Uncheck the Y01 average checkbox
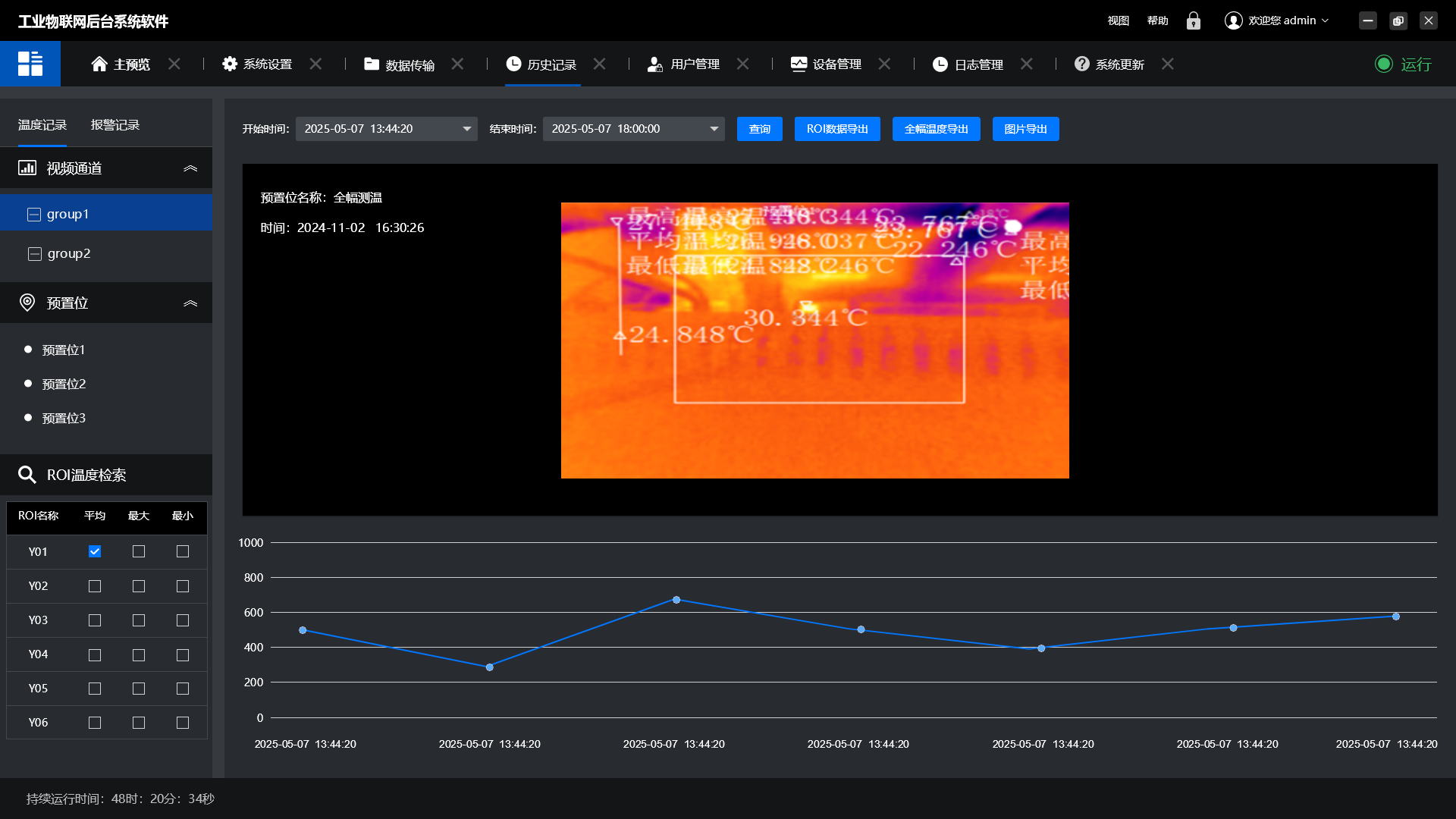 coord(95,551)
